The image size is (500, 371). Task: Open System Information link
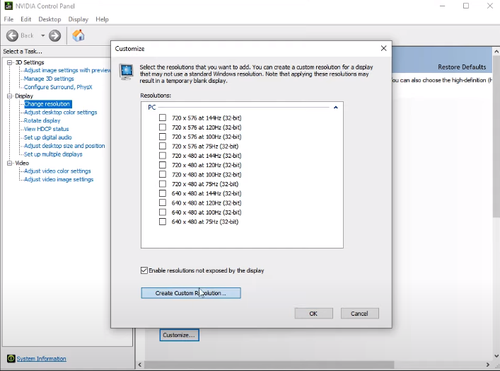(41, 359)
